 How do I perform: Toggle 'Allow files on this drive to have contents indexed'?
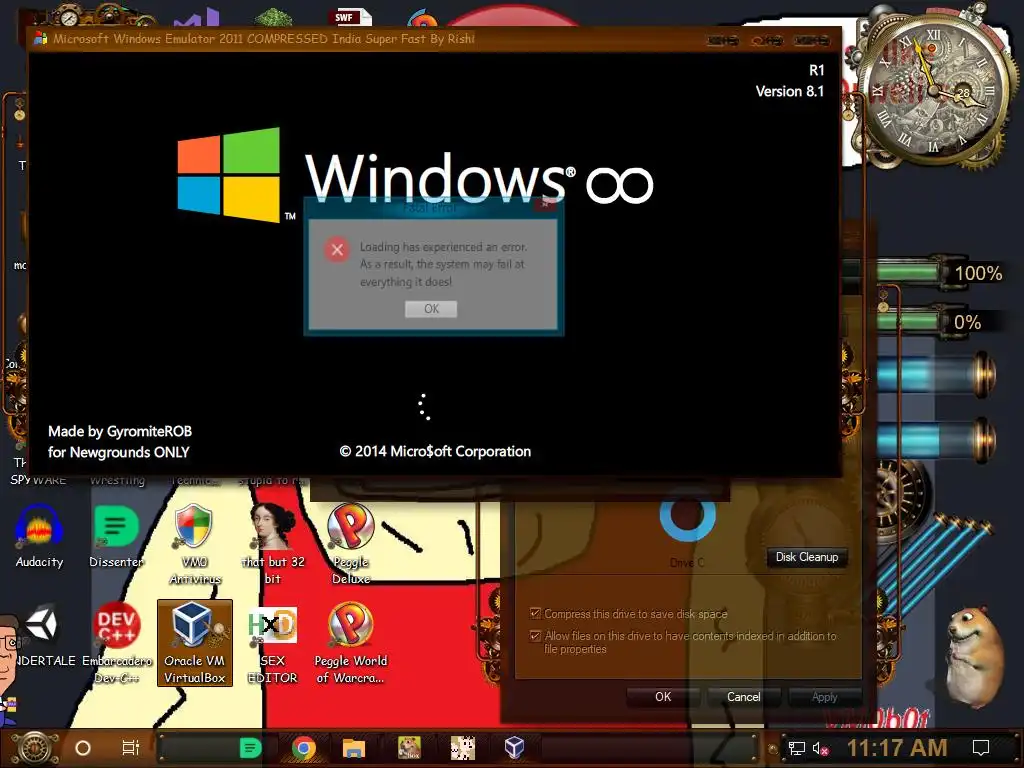tap(536, 635)
